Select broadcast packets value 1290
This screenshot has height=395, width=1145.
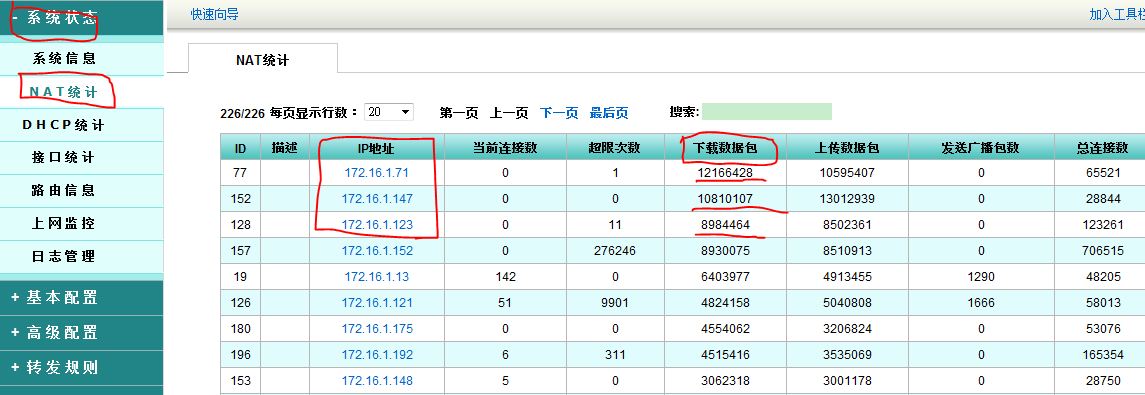click(x=981, y=277)
